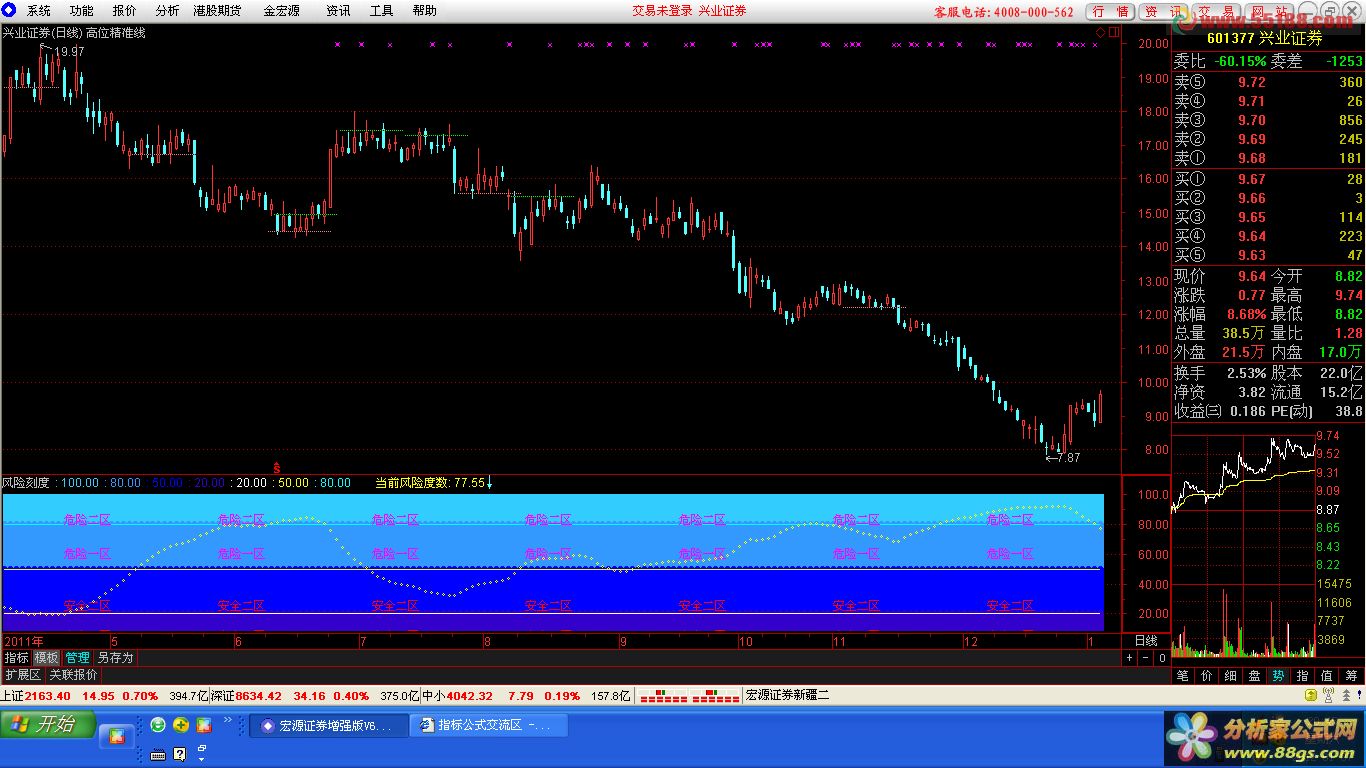
Task: Select the 势 tab in the quote panel
Action: pyautogui.click(x=1278, y=676)
